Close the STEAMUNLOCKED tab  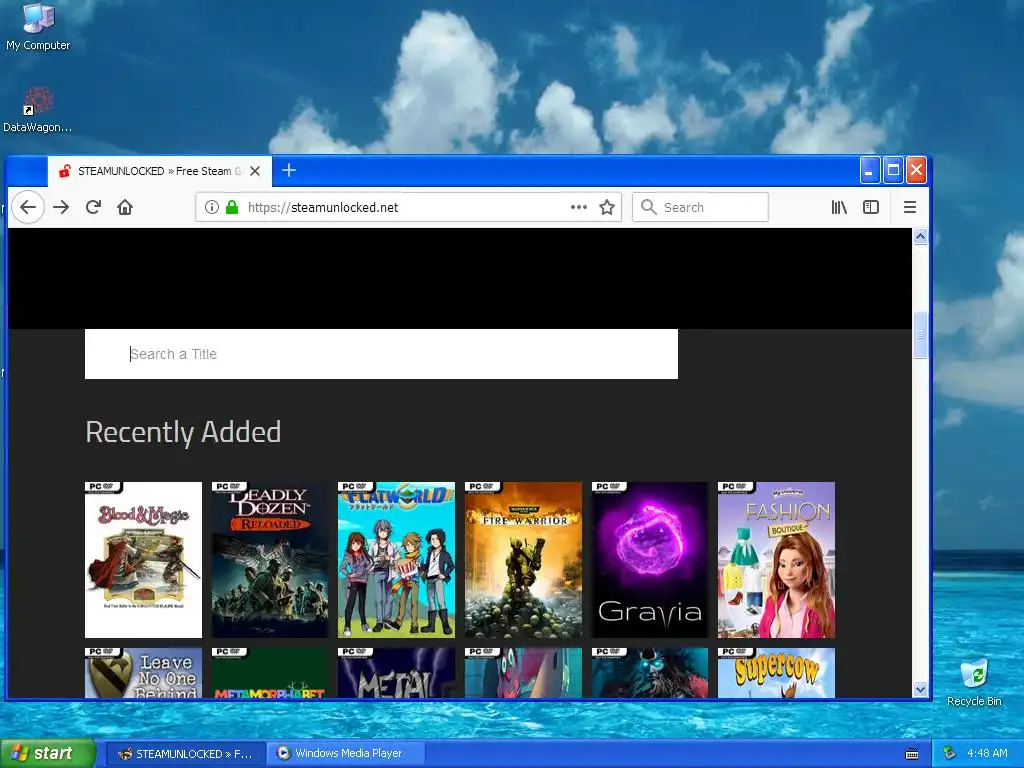255,171
